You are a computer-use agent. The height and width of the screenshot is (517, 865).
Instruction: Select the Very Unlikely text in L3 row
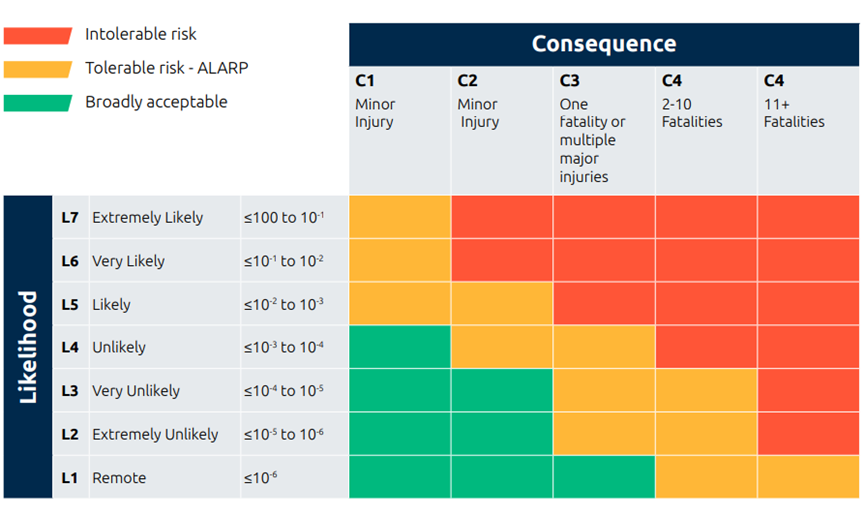136,391
